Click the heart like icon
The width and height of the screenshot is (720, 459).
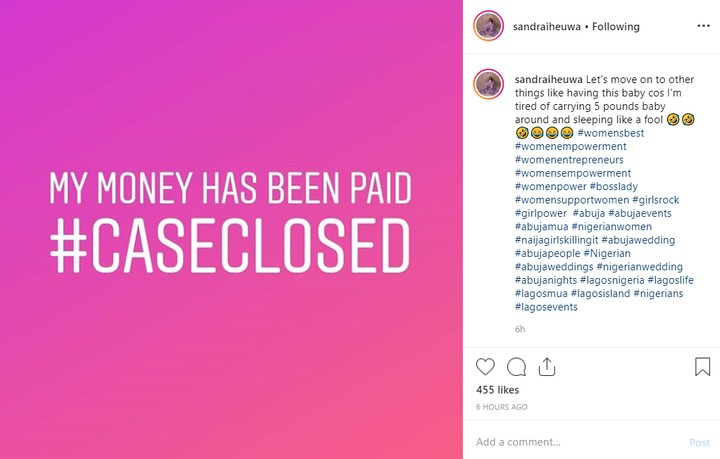click(x=485, y=367)
